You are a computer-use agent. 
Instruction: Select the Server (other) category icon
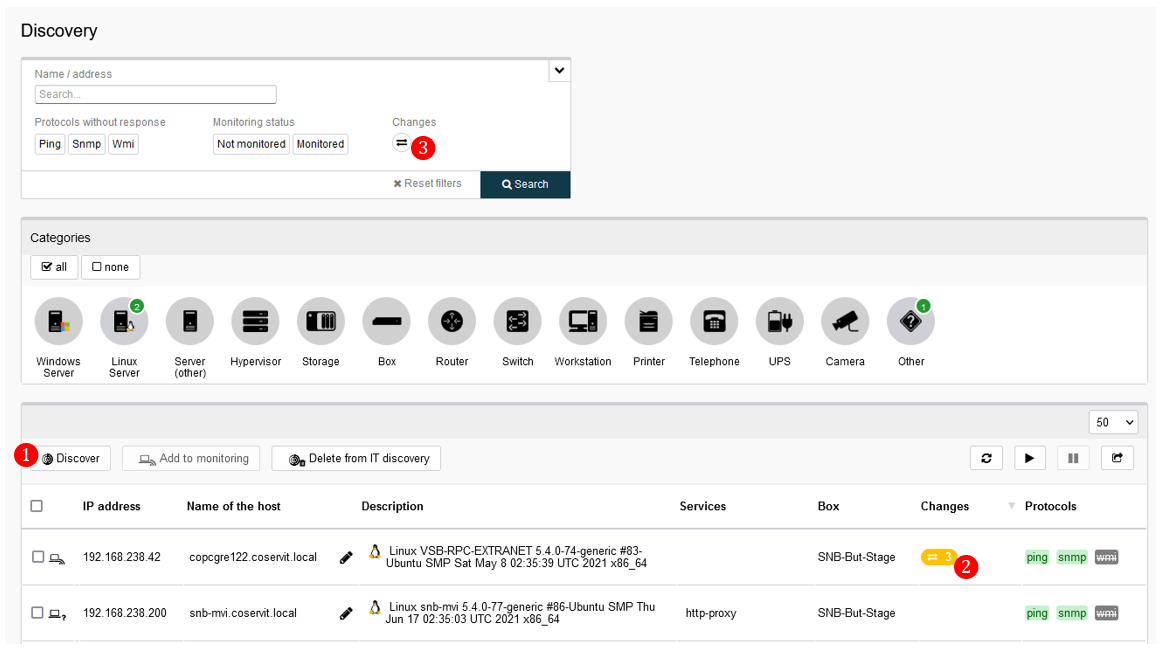190,321
